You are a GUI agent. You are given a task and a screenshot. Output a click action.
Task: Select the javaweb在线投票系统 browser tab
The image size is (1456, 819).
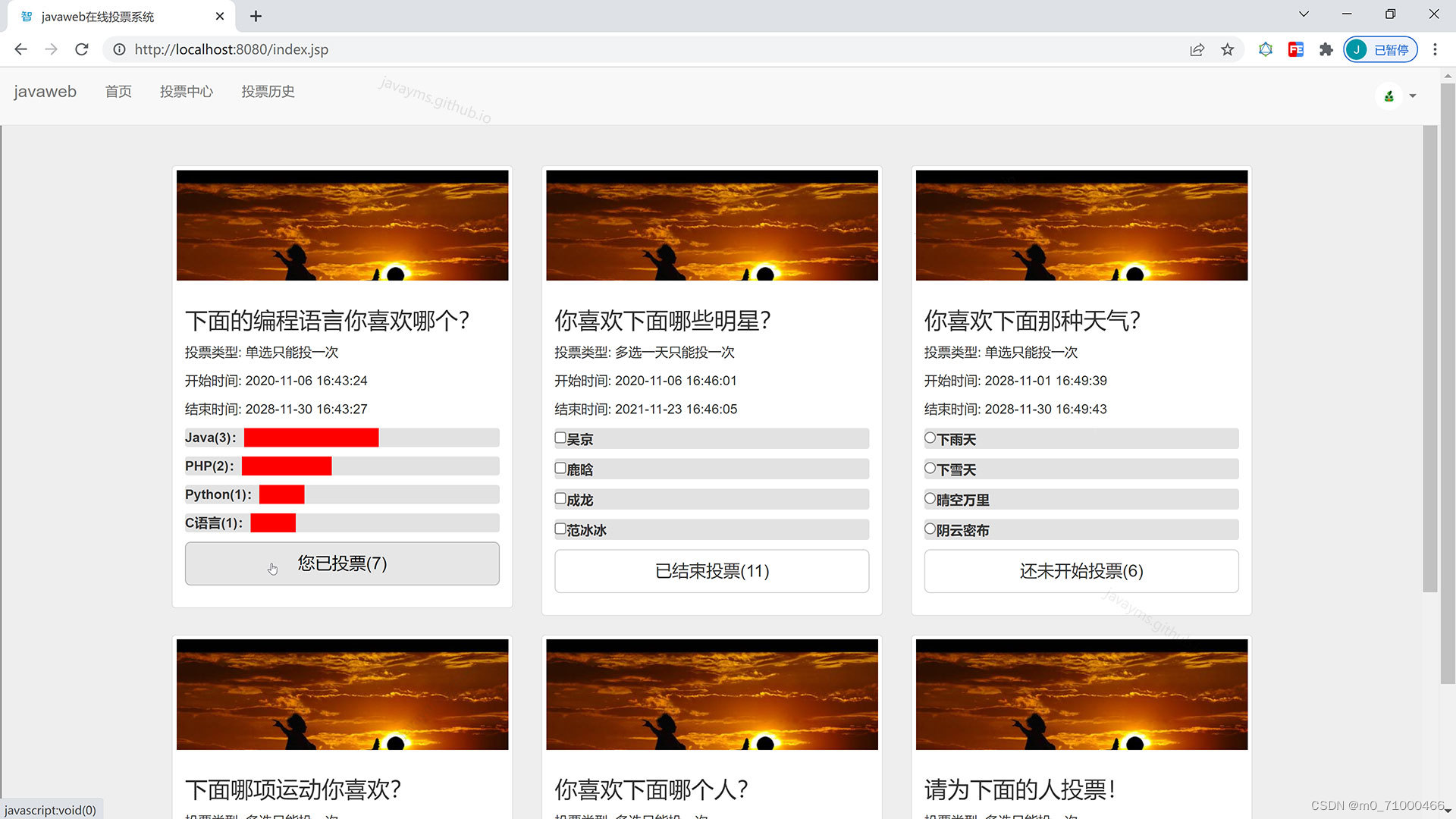click(x=121, y=16)
